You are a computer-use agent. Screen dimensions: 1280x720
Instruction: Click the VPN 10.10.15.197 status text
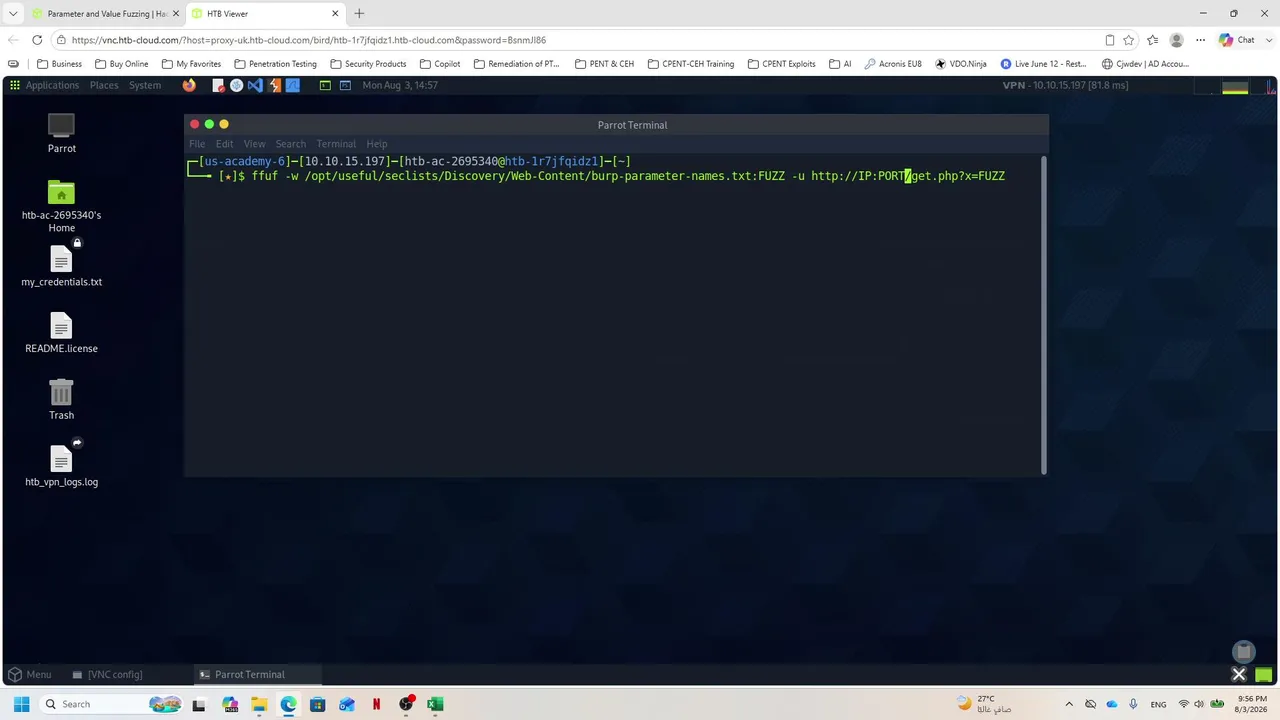pyautogui.click(x=1066, y=85)
